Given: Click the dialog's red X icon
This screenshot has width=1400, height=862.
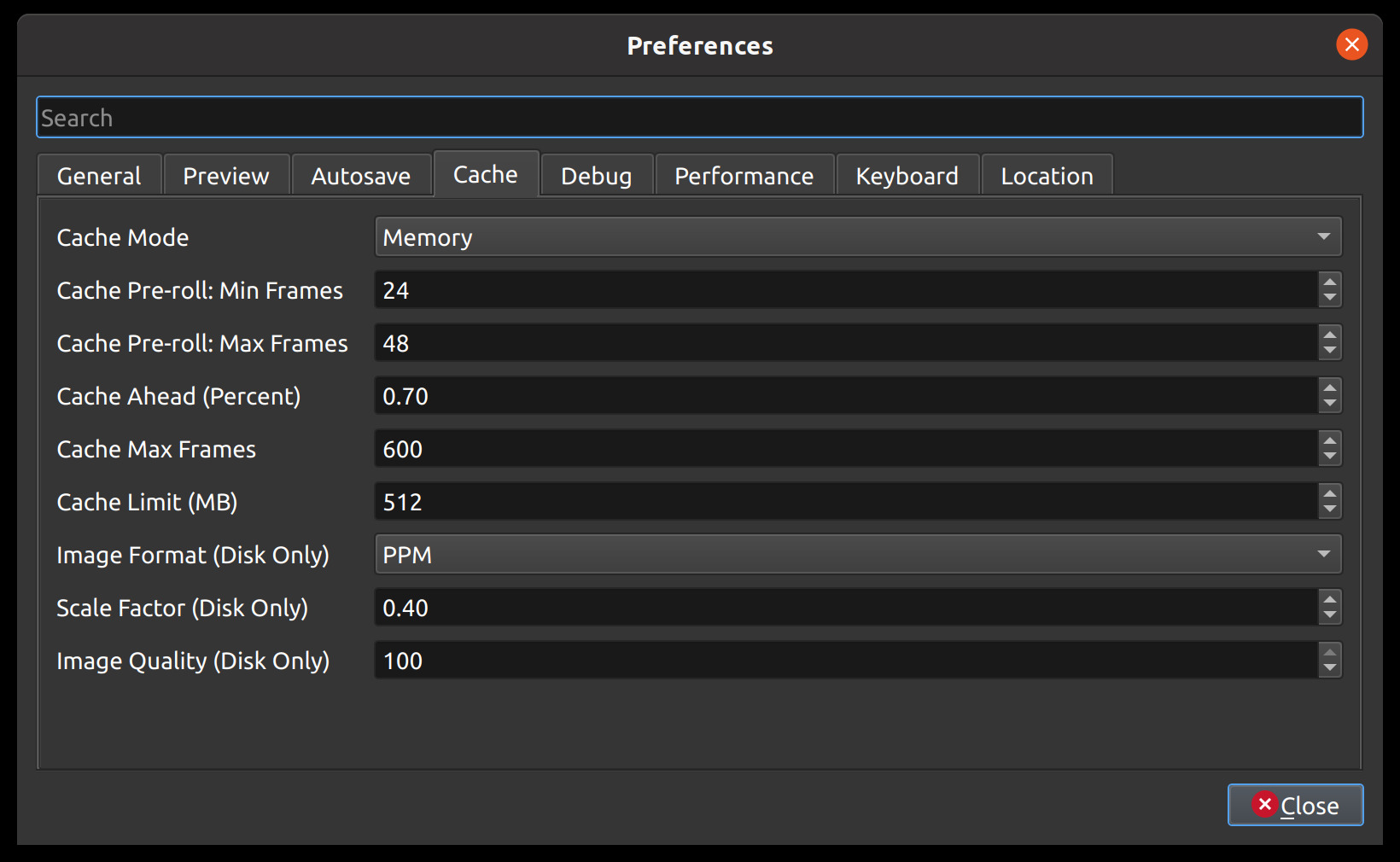Looking at the screenshot, I should point(1351,44).
